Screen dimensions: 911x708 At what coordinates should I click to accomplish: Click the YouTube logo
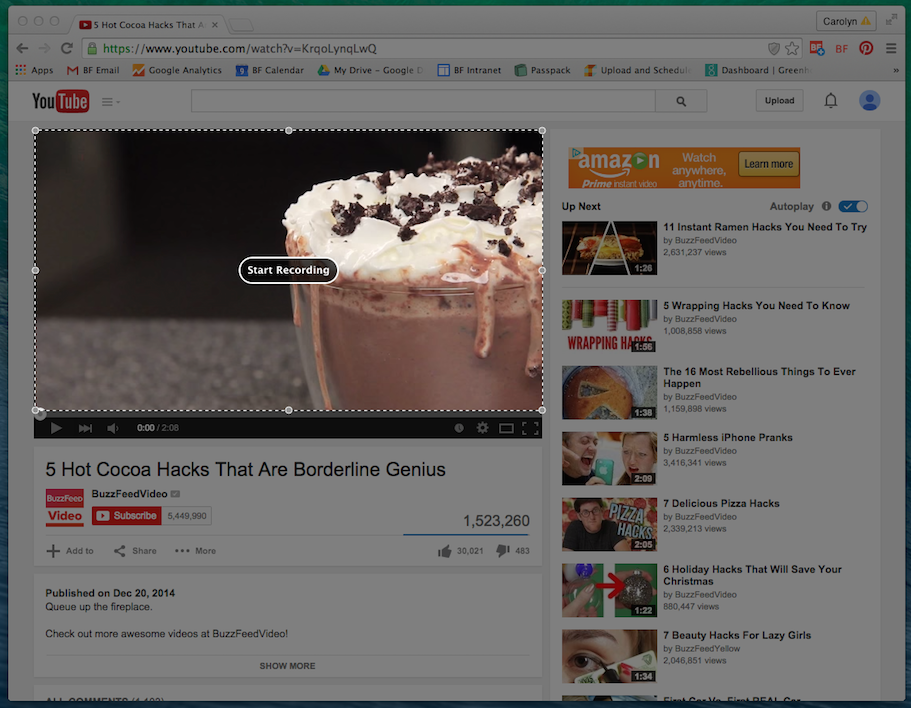(x=60, y=101)
